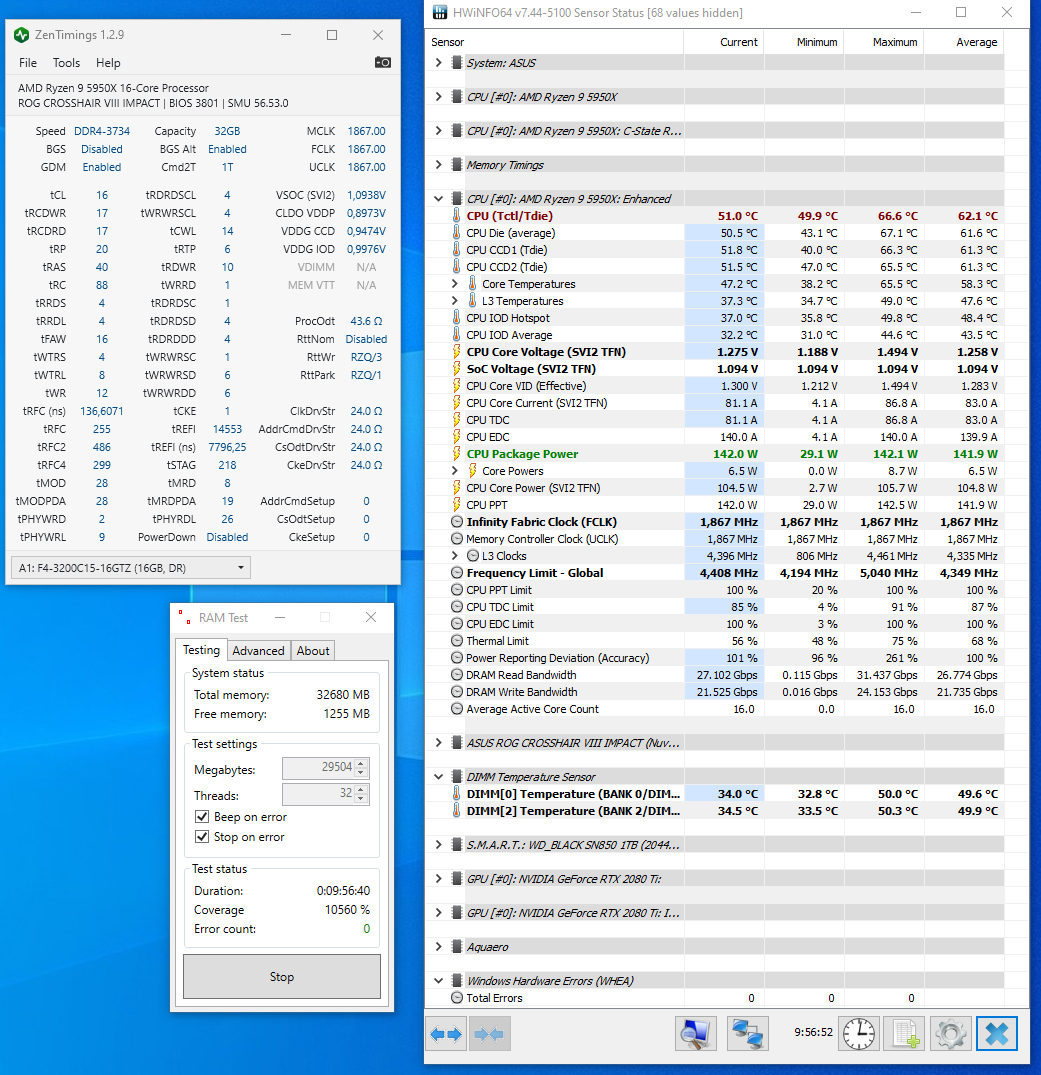1041x1075 pixels.
Task: Select the DRAM Write Bandwidth row
Action: [715, 692]
